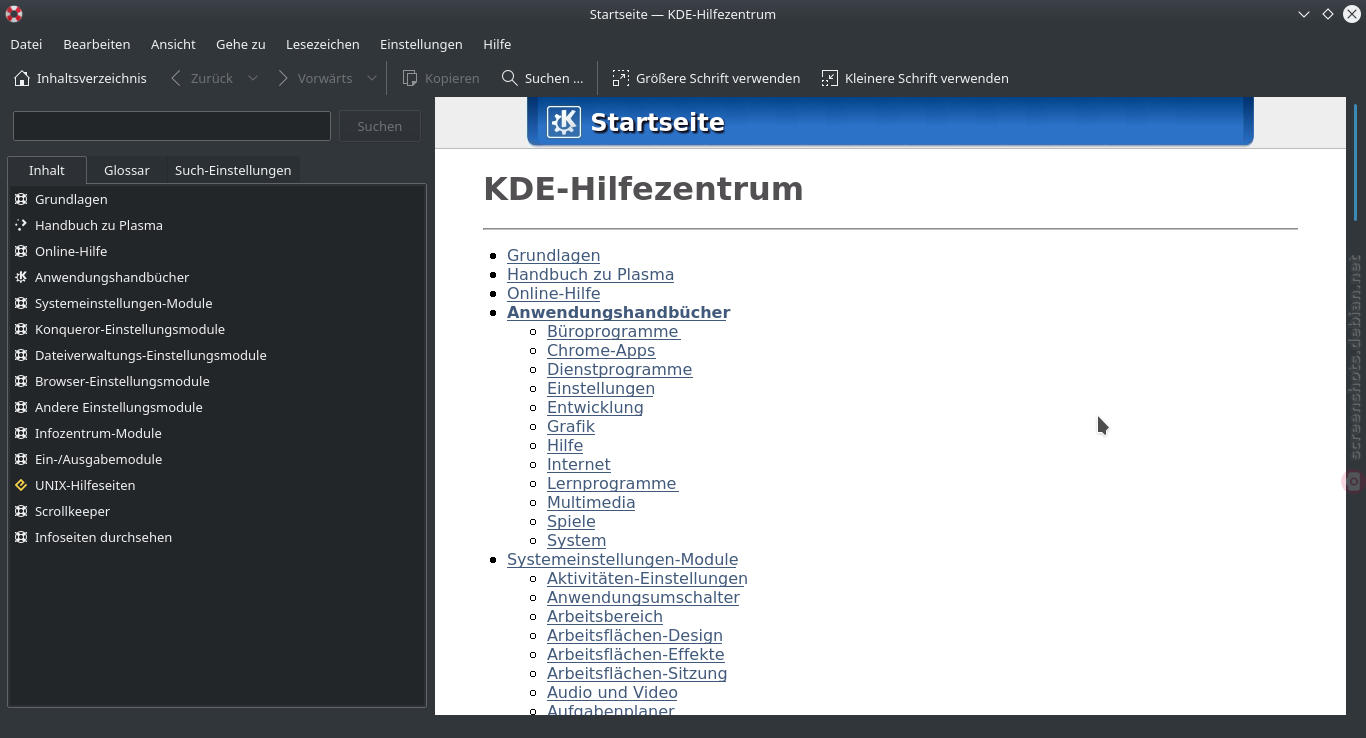The height and width of the screenshot is (738, 1366).
Task: Open the Arbeitsflächen-Effekte link
Action: 635,654
